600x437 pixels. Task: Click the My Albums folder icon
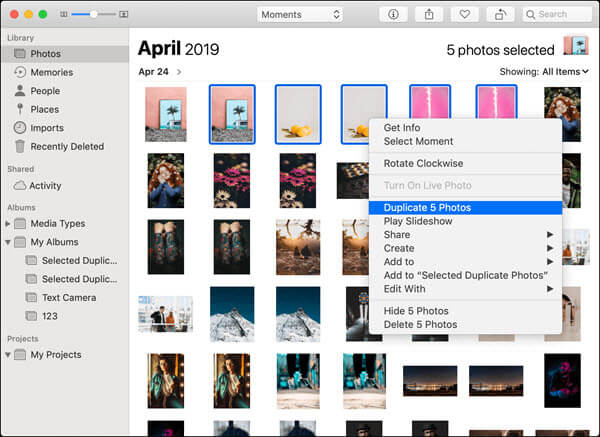[x=20, y=242]
